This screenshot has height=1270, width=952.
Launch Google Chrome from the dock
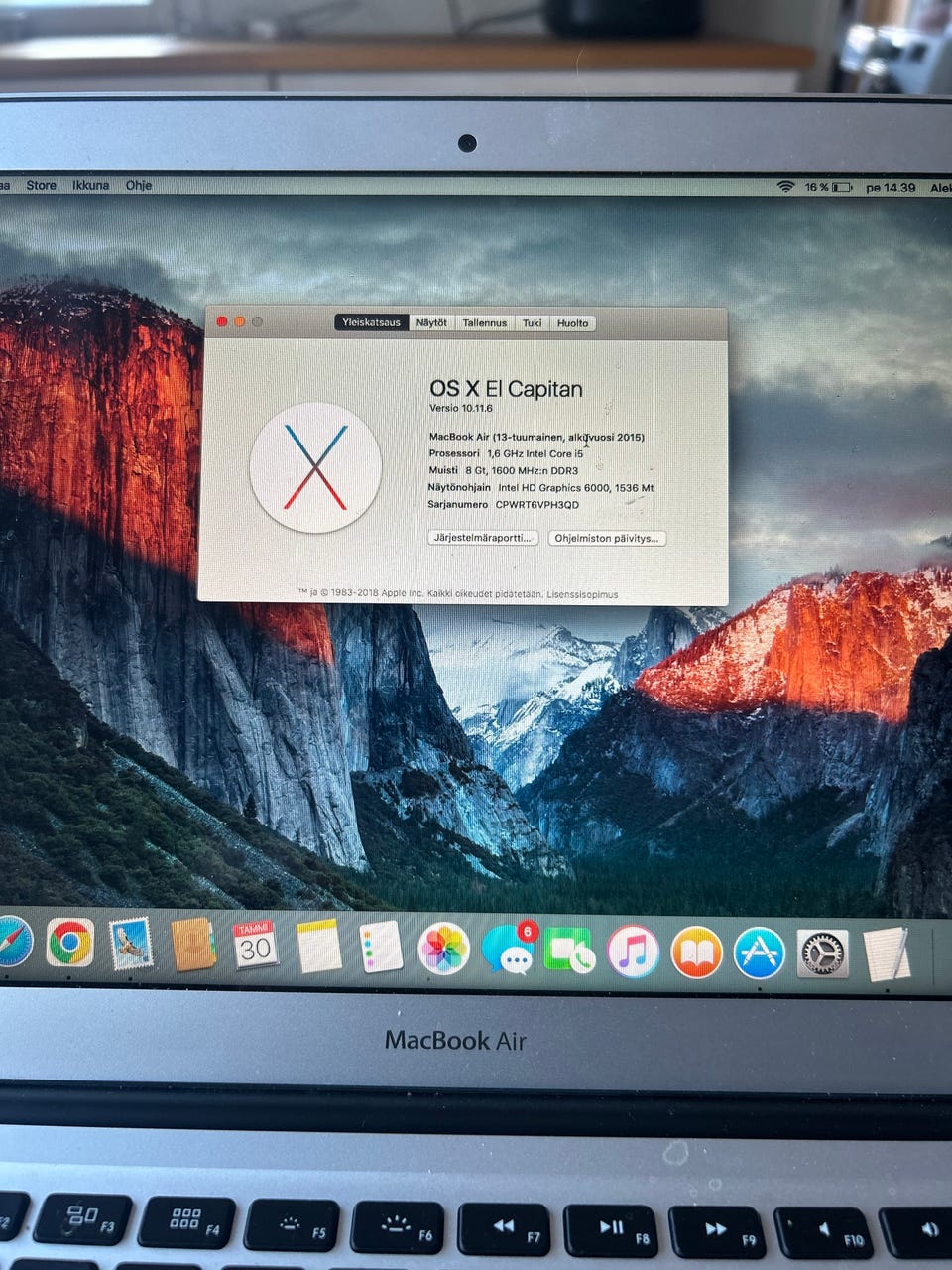pyautogui.click(x=69, y=943)
